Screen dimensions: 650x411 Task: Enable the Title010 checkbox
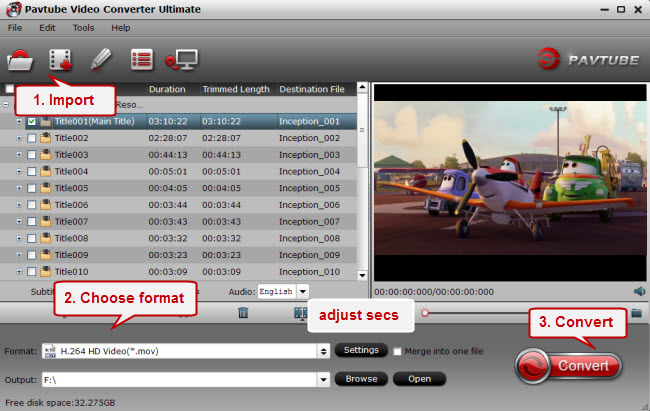click(x=32, y=272)
